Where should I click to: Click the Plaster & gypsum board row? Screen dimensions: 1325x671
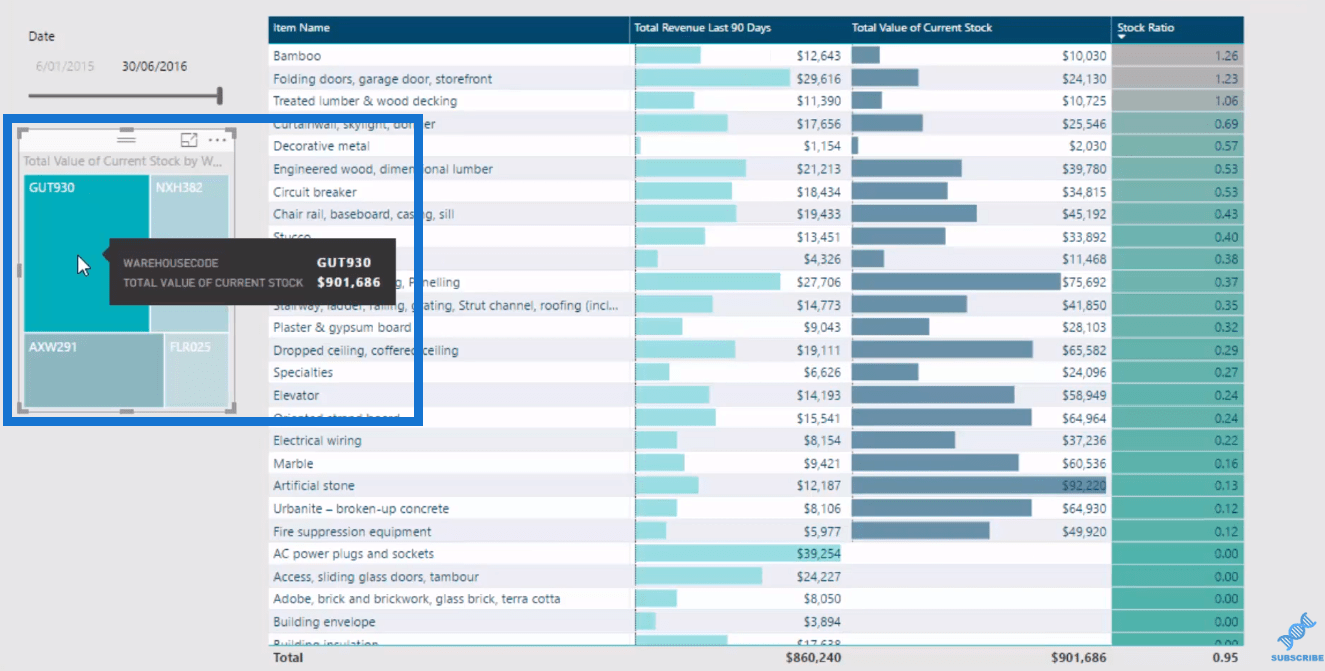pos(756,327)
